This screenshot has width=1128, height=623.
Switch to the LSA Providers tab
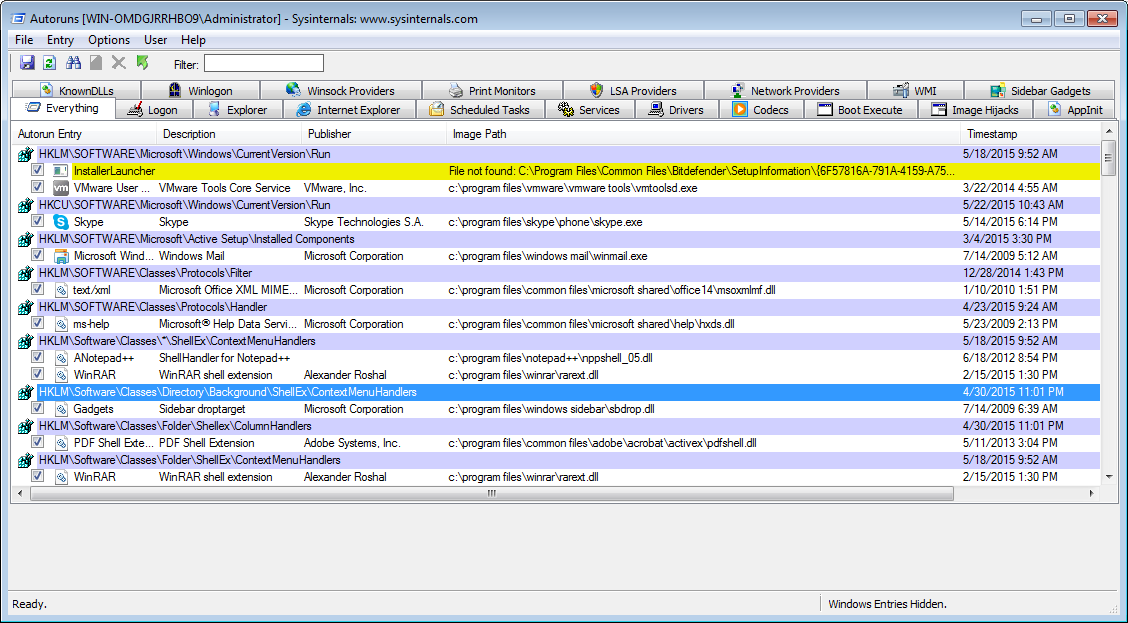(x=634, y=91)
